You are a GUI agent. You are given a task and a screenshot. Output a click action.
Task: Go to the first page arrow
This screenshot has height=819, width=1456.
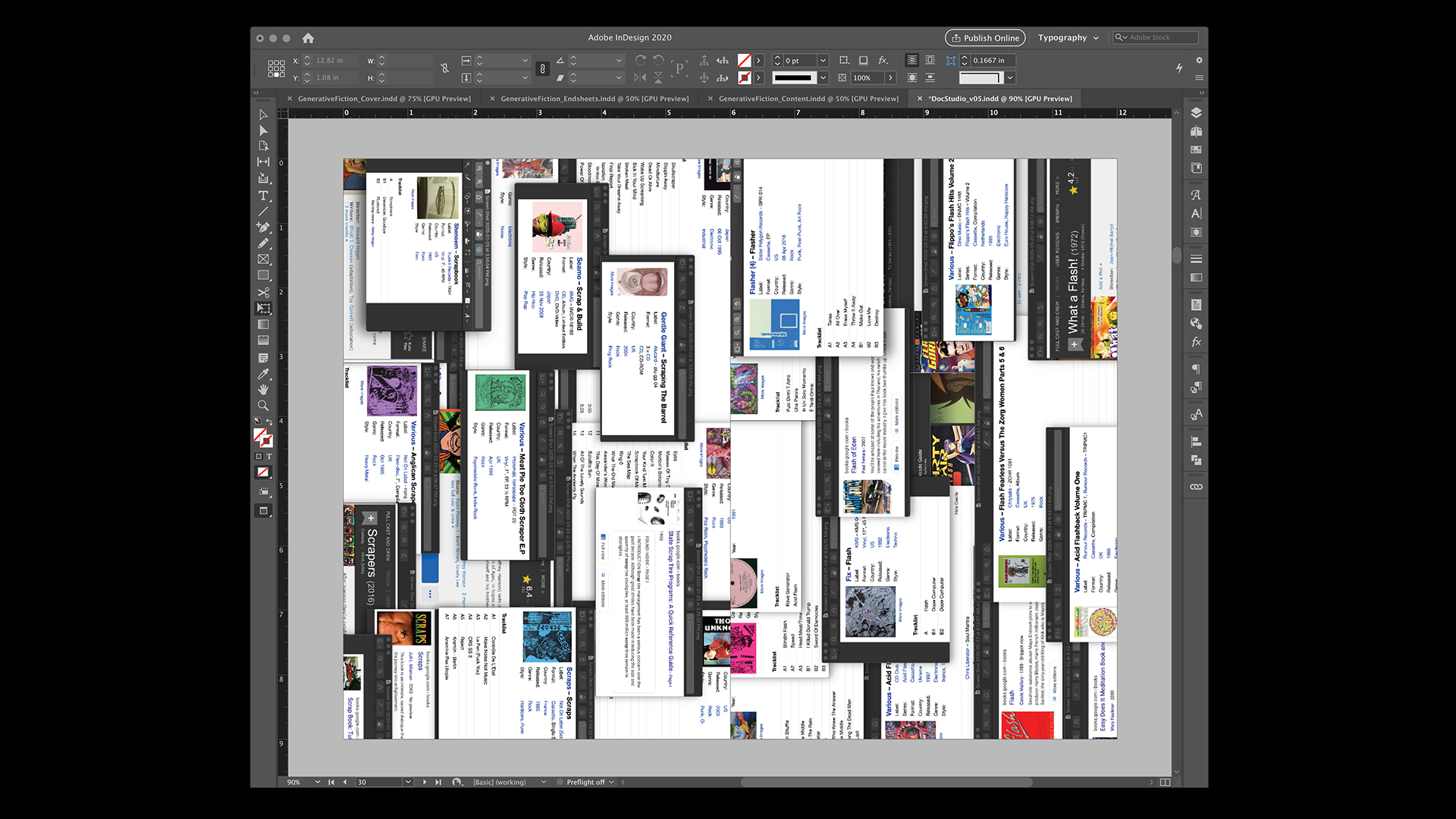(x=331, y=782)
